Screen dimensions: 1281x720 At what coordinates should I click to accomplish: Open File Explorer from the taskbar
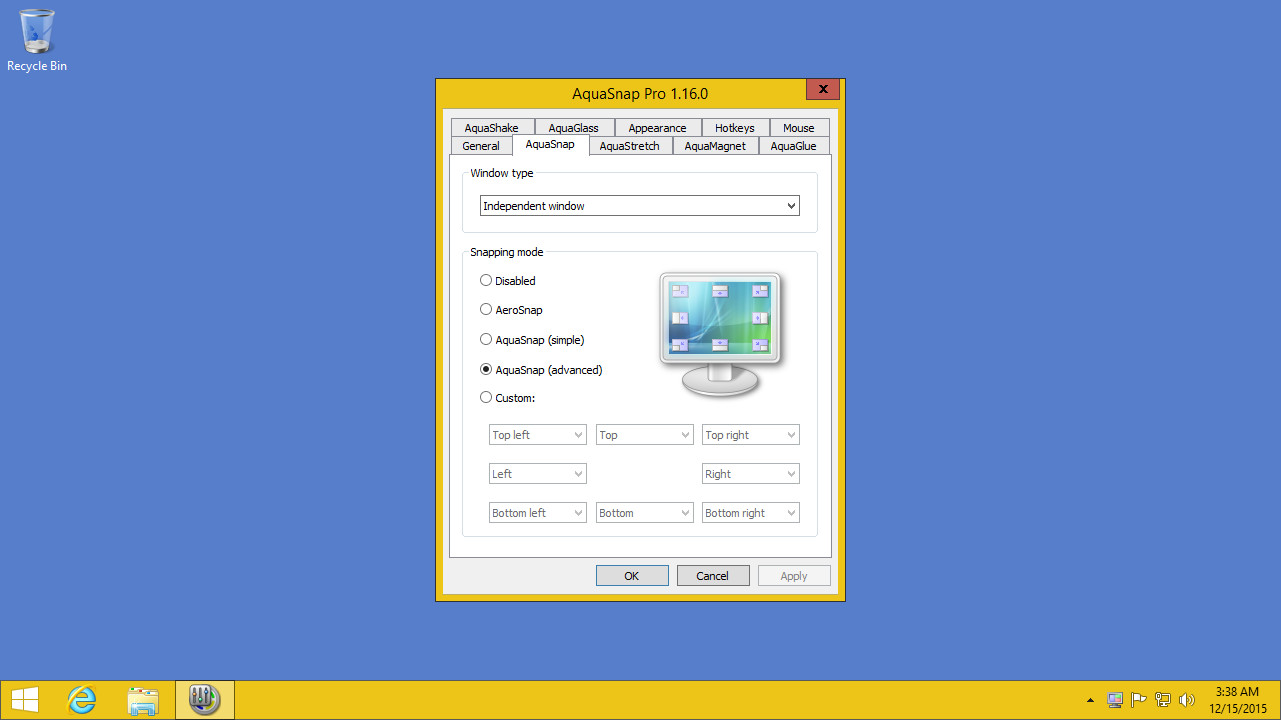point(143,699)
